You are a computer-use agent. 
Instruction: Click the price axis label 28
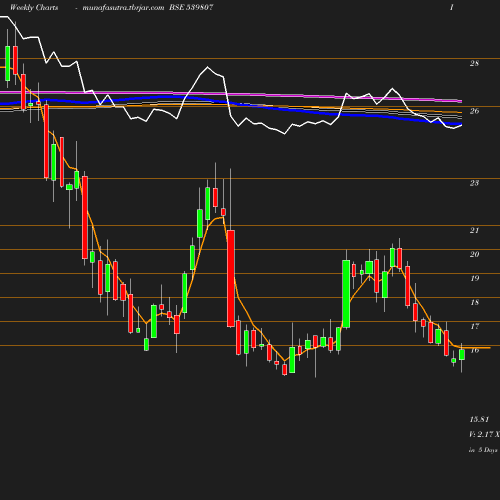pyautogui.click(x=474, y=63)
